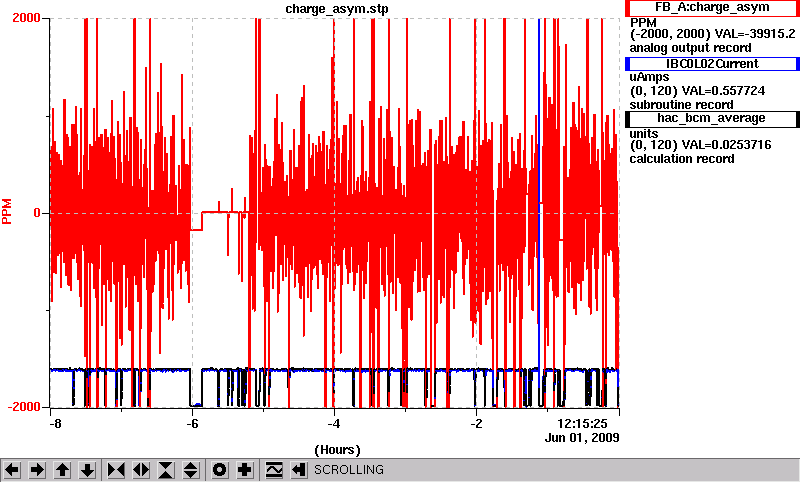800x482 pixels.
Task: Click the auto-scale circle icon
Action: coord(220,470)
